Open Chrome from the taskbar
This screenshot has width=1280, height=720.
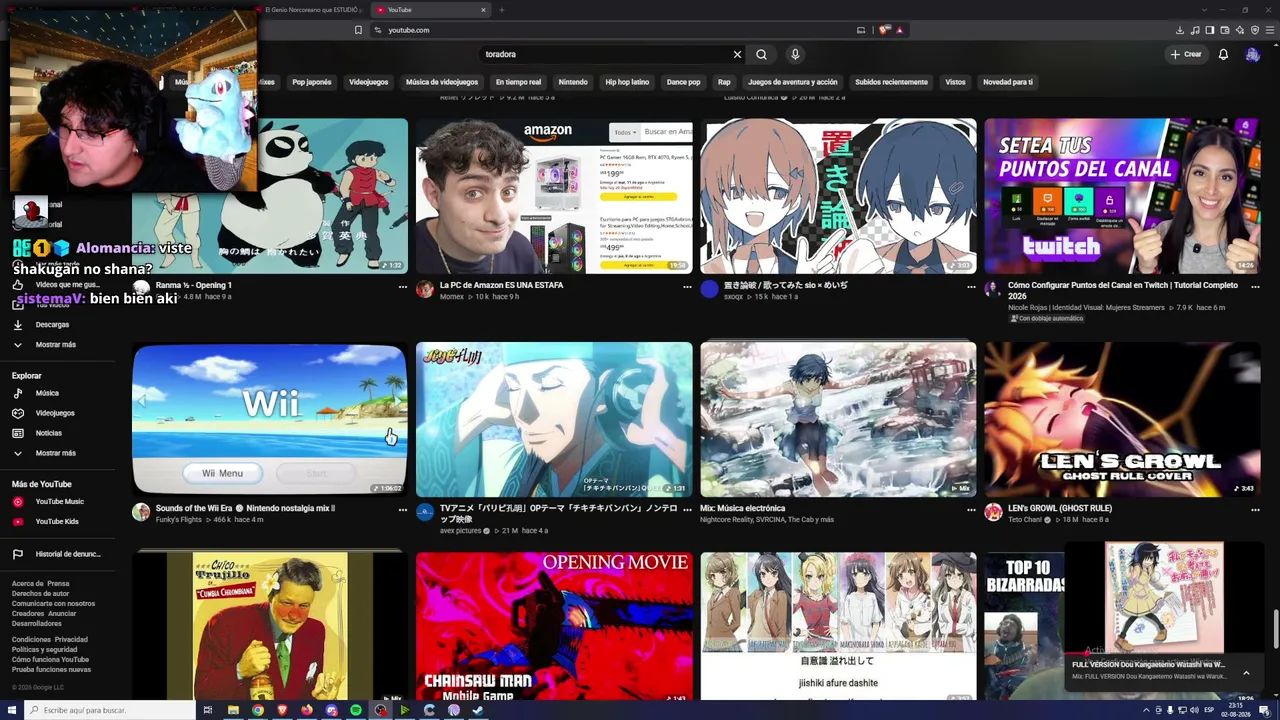pos(258,710)
